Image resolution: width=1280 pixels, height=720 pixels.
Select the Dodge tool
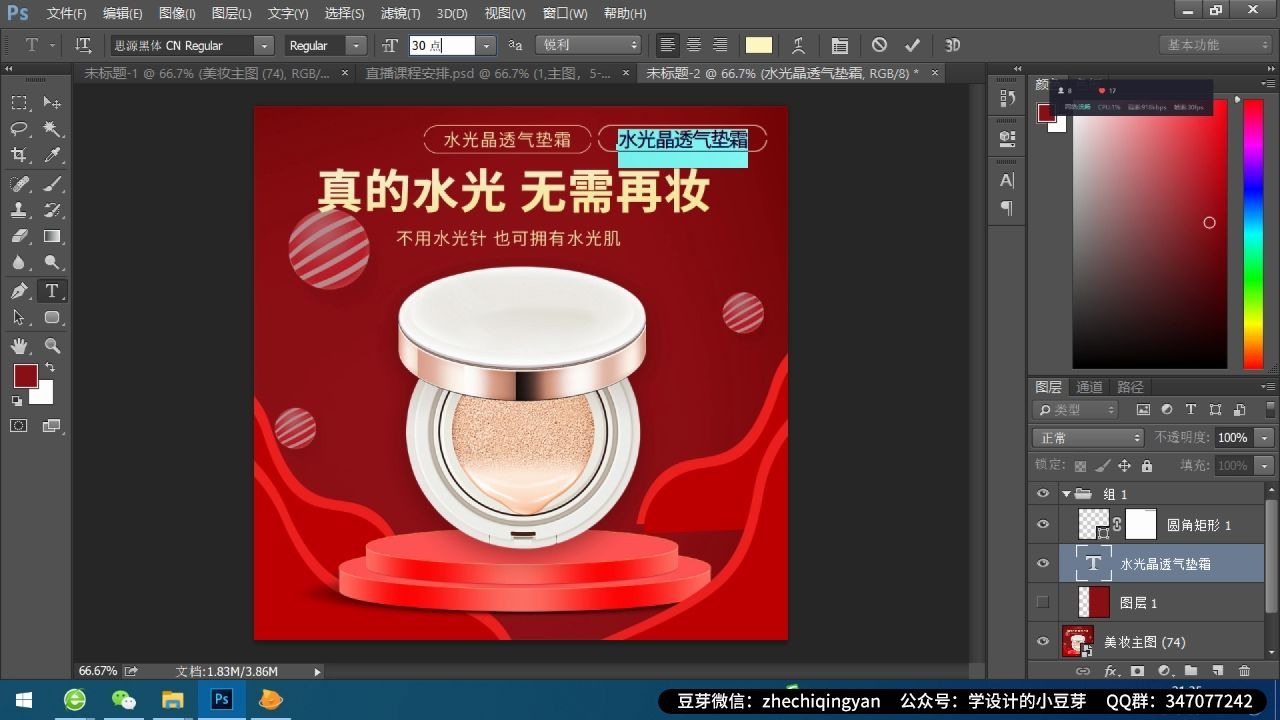(52, 263)
